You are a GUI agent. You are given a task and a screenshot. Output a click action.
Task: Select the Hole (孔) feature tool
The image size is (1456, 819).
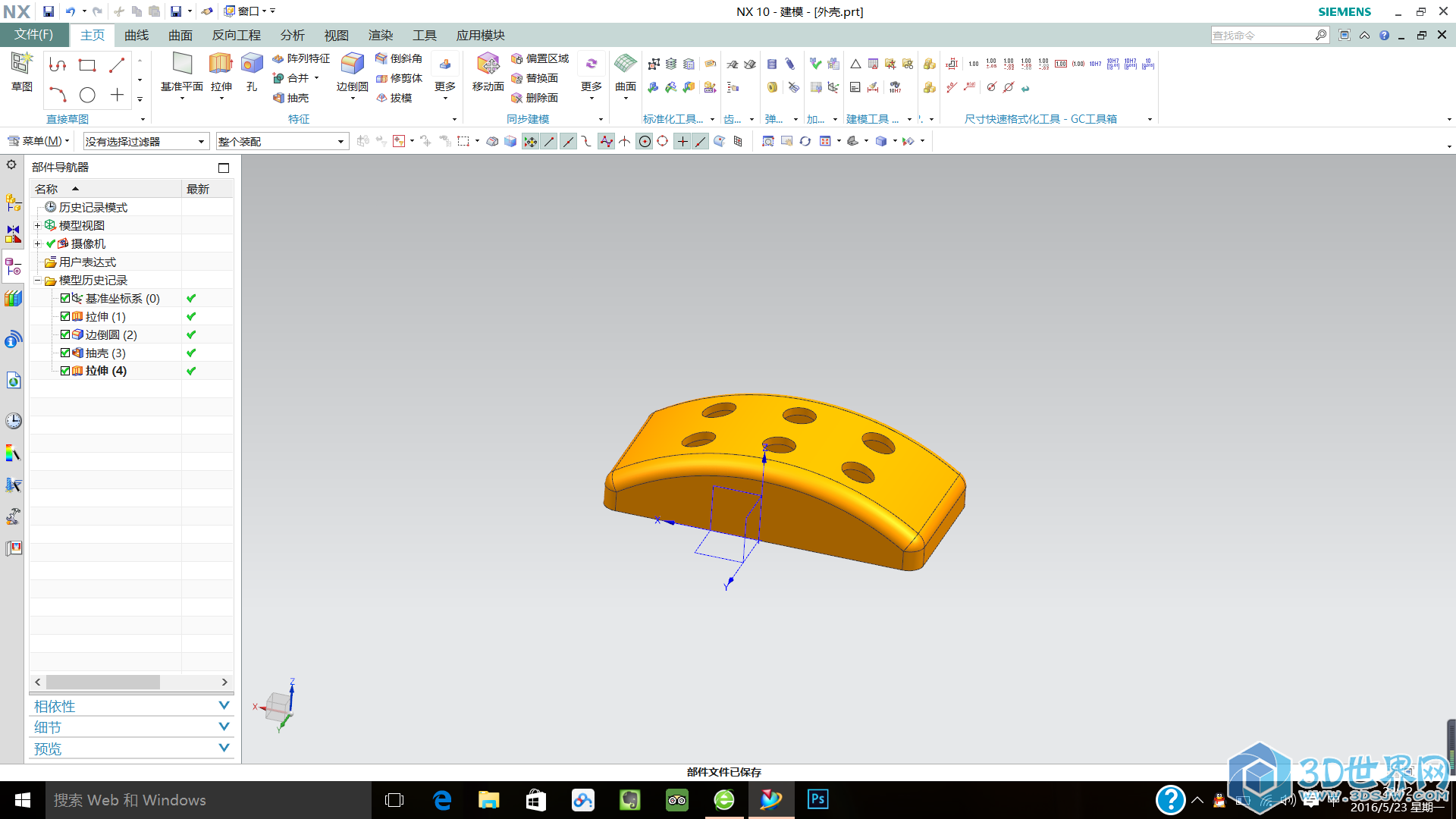(x=252, y=73)
